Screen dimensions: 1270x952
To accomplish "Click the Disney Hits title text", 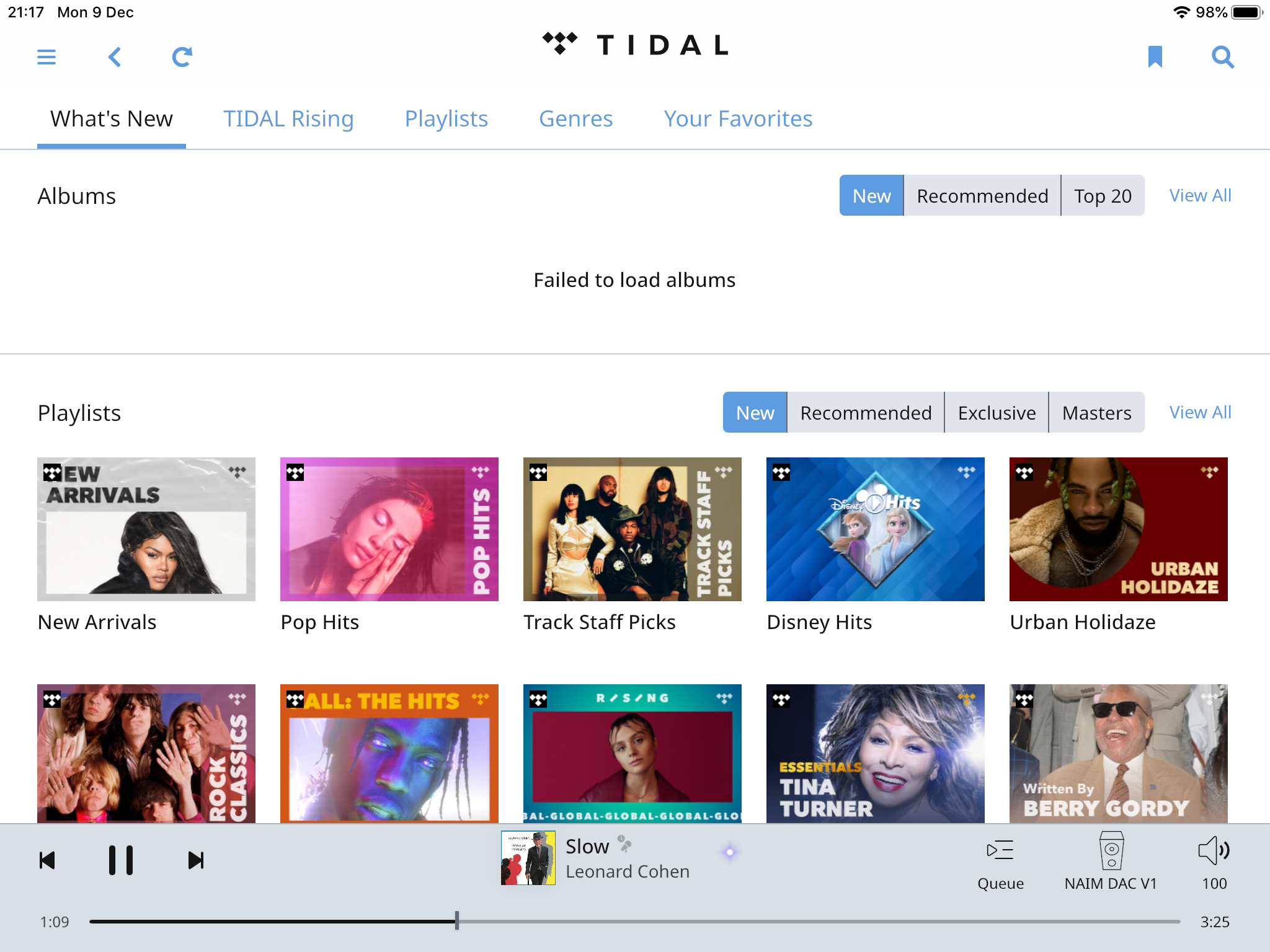I will pos(819,622).
